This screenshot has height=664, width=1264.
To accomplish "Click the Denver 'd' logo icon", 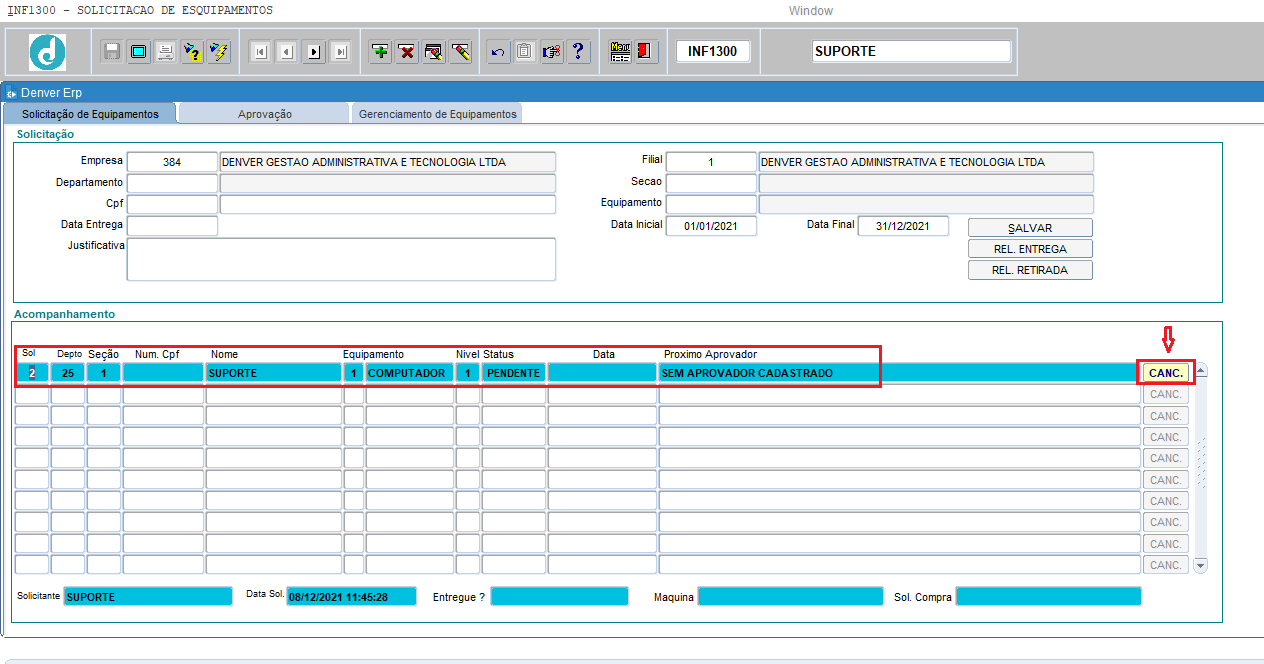I will tap(47, 51).
